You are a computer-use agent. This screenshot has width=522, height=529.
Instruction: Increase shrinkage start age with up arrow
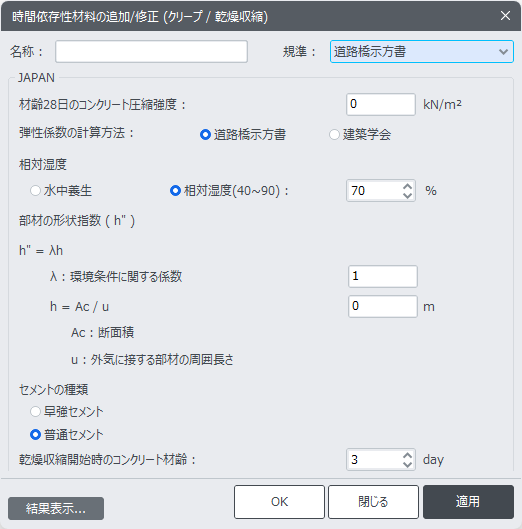point(407,455)
